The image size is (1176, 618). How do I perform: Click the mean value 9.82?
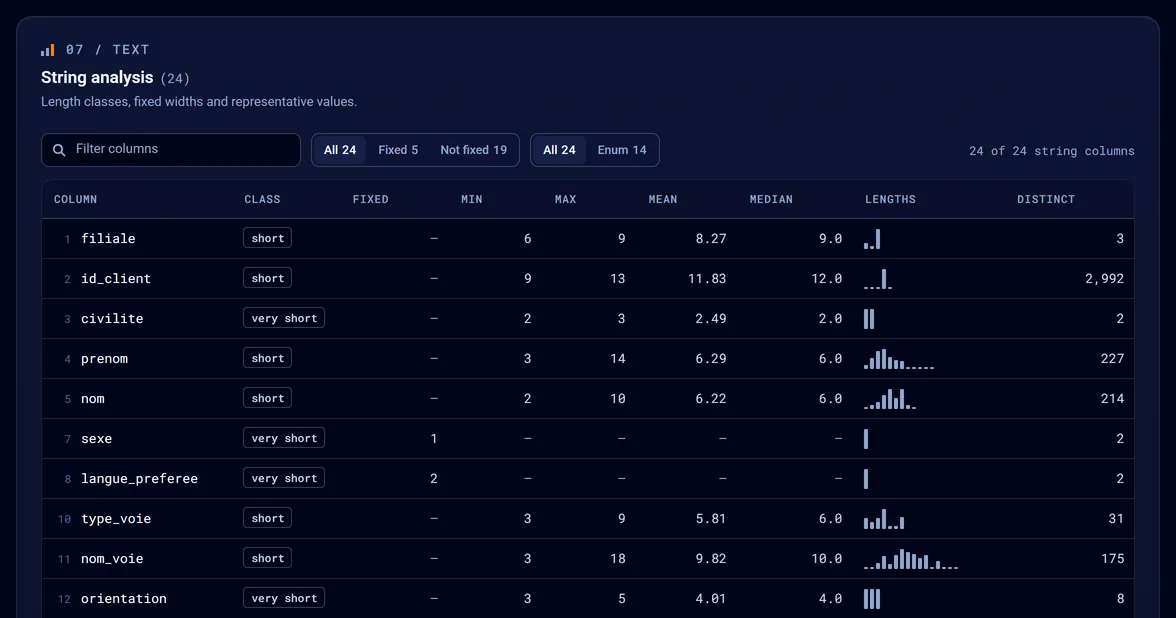click(x=711, y=559)
